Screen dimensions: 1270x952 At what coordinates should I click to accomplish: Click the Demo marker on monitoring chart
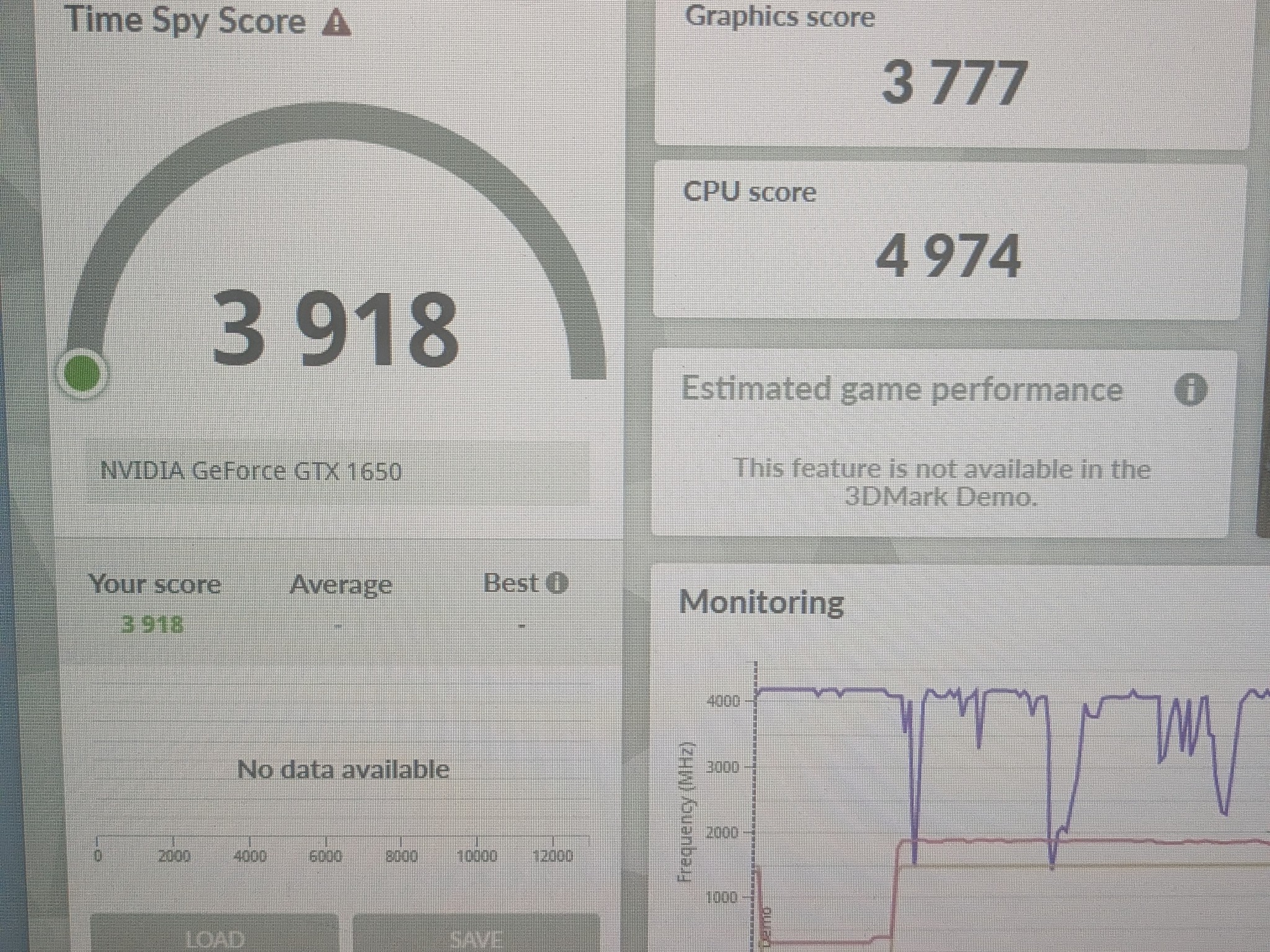click(766, 928)
